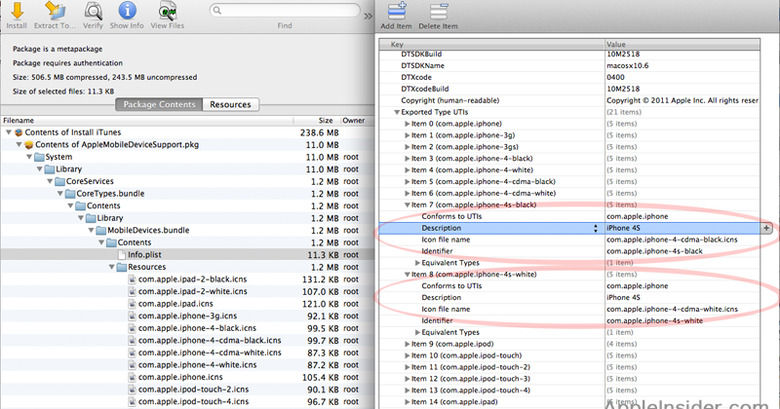
Task: Expand Item 0 (com.apple.iphone)
Action: click(x=407, y=124)
